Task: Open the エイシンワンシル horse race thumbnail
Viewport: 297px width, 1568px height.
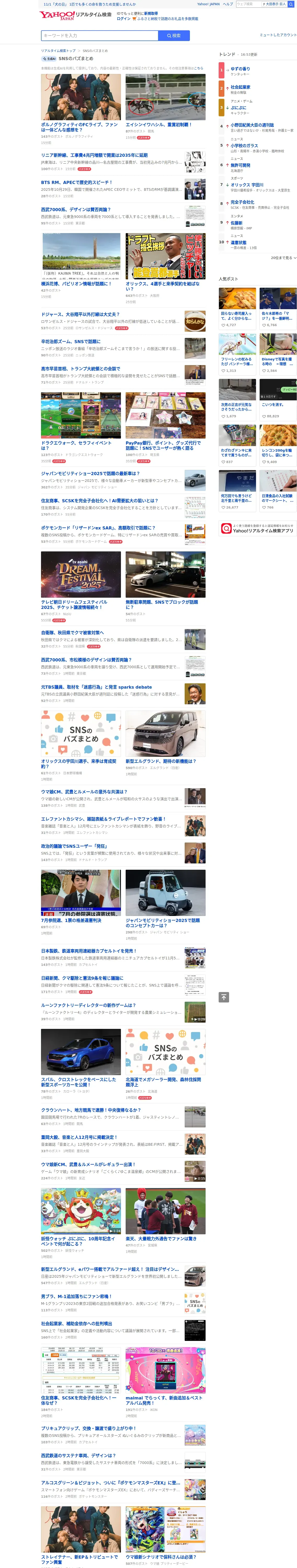Action: (166, 97)
